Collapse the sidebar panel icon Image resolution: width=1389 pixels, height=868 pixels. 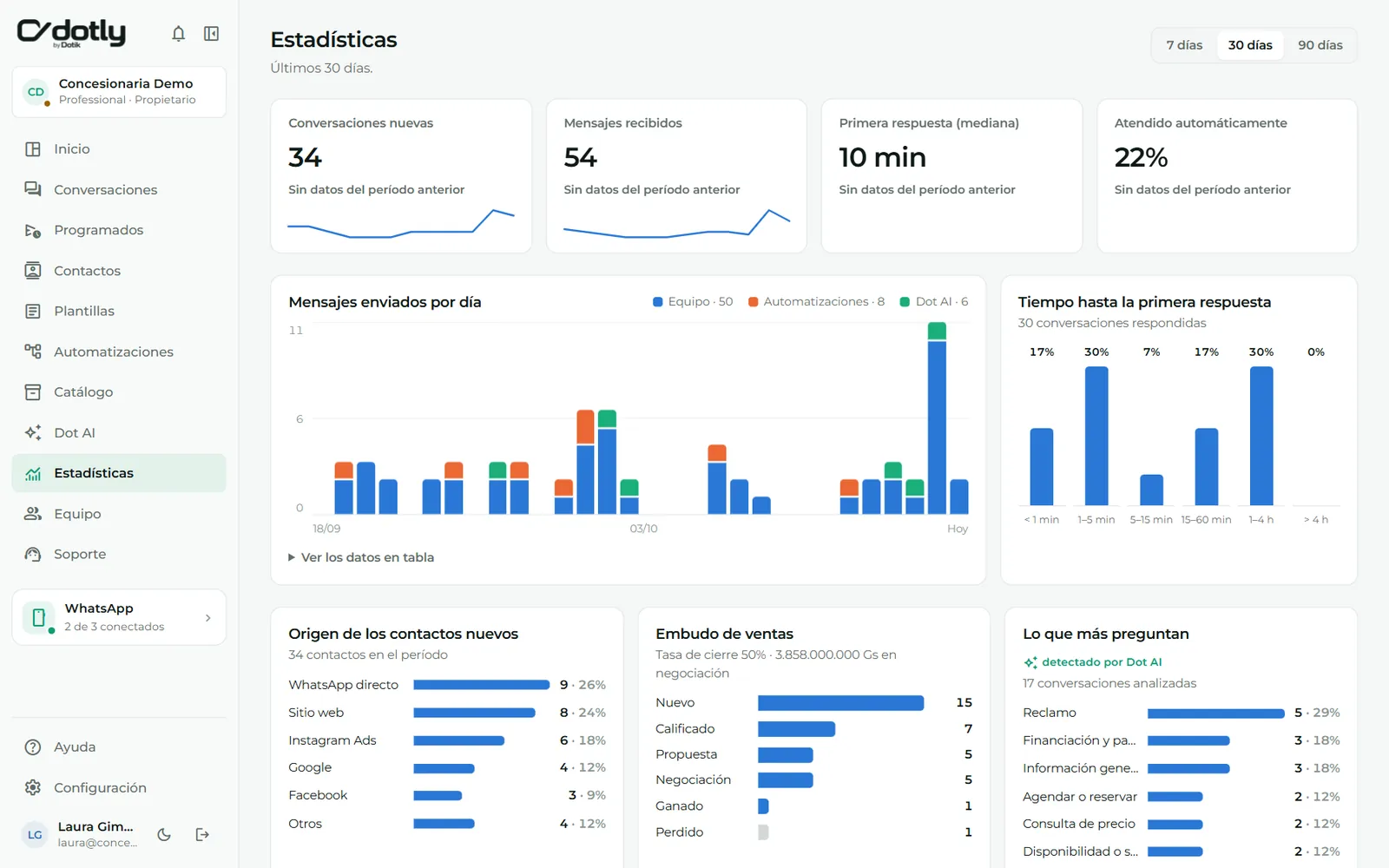211,34
